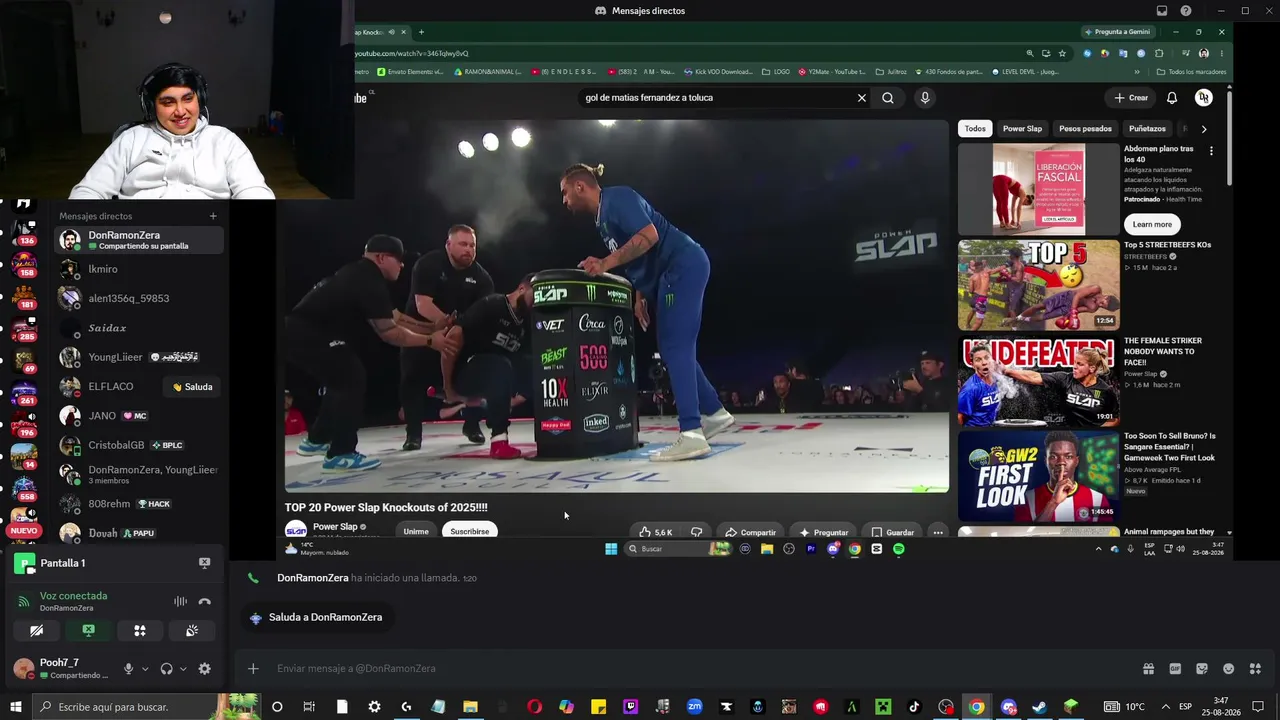Show hidden system tray icons
Image resolution: width=1280 pixels, height=720 pixels.
click(x=1164, y=707)
